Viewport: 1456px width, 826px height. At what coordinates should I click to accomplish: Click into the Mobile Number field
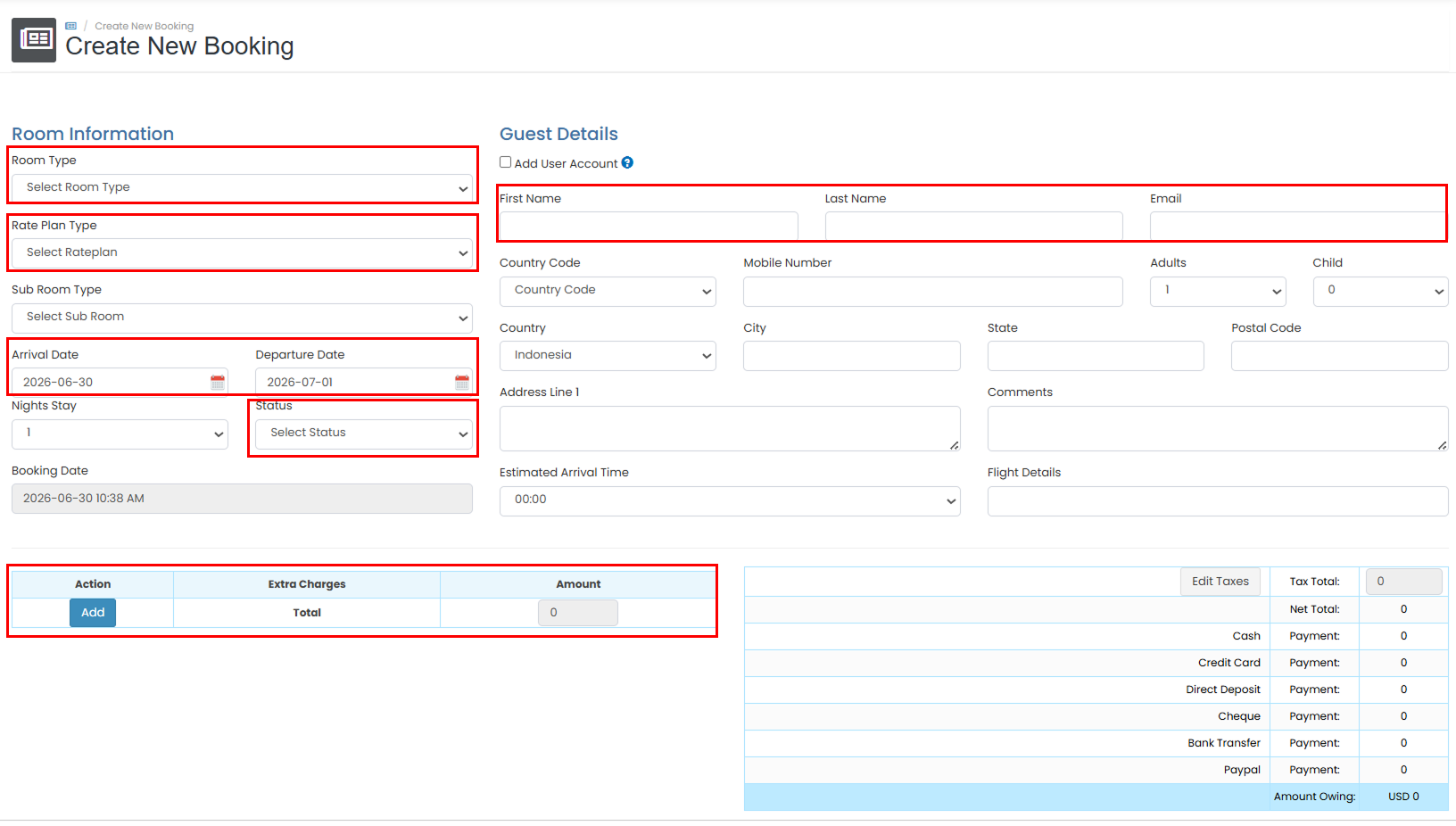click(932, 292)
